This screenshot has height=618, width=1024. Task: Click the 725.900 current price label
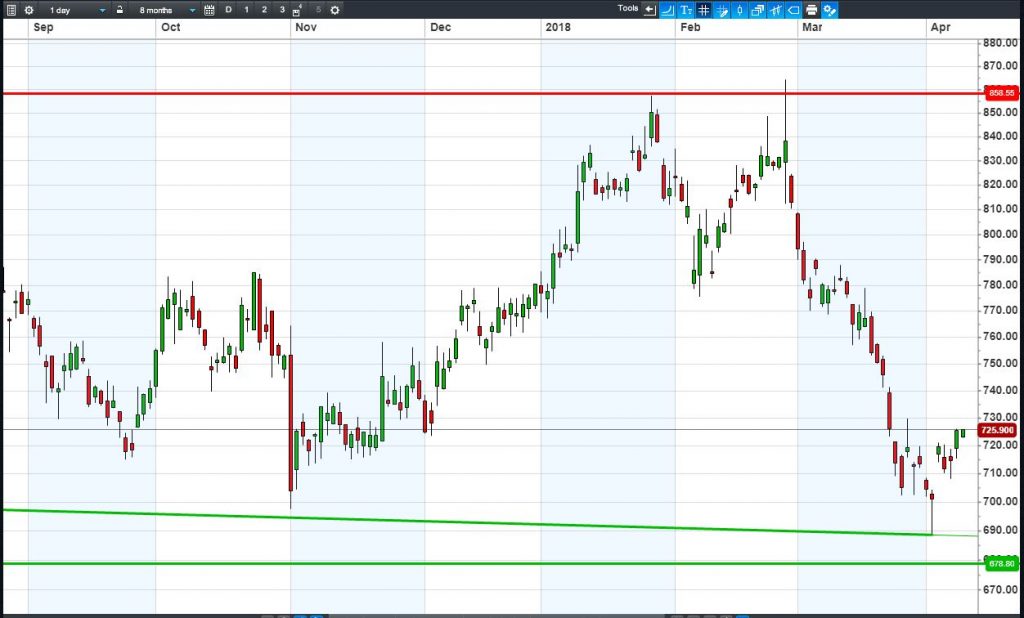click(x=997, y=430)
